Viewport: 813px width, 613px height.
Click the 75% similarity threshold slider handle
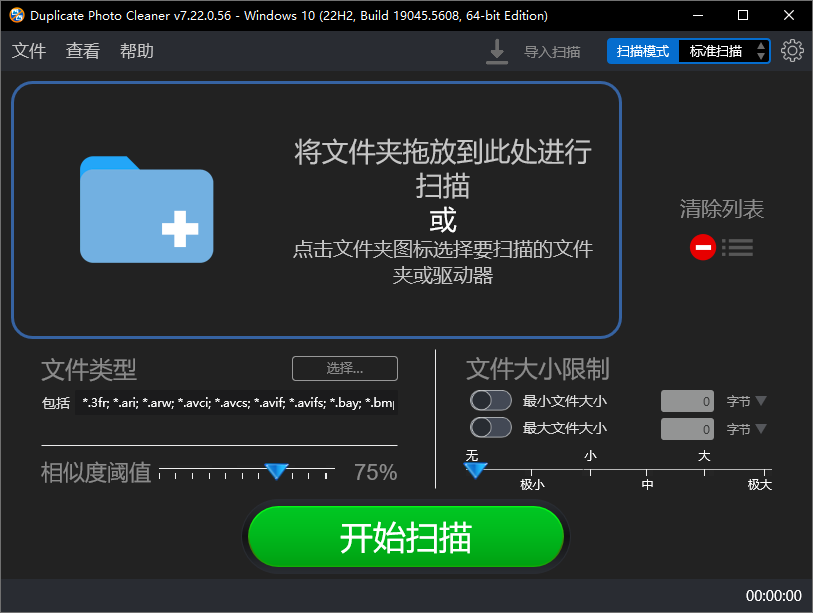[x=276, y=472]
